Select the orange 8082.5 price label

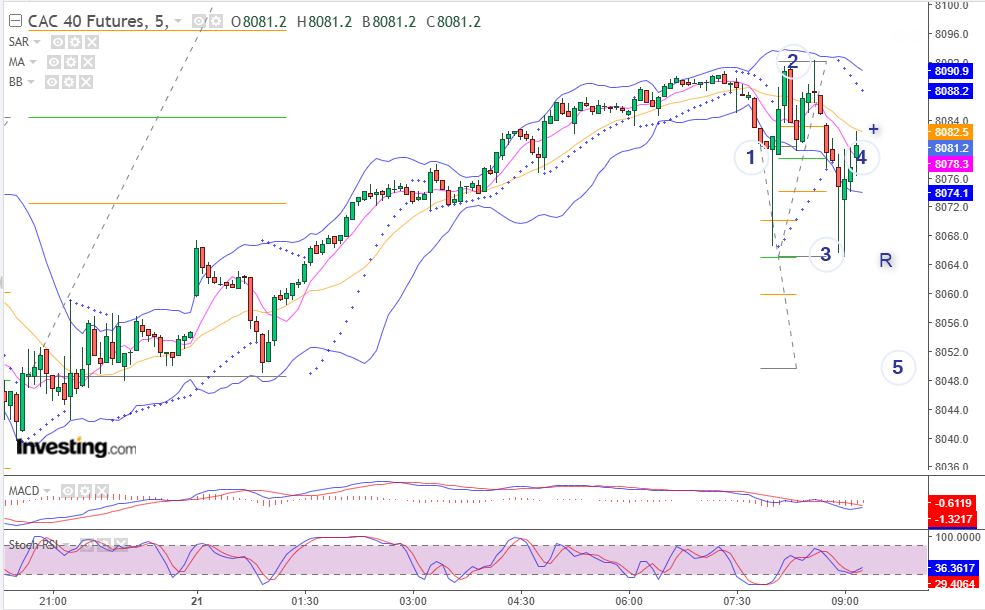(x=951, y=132)
